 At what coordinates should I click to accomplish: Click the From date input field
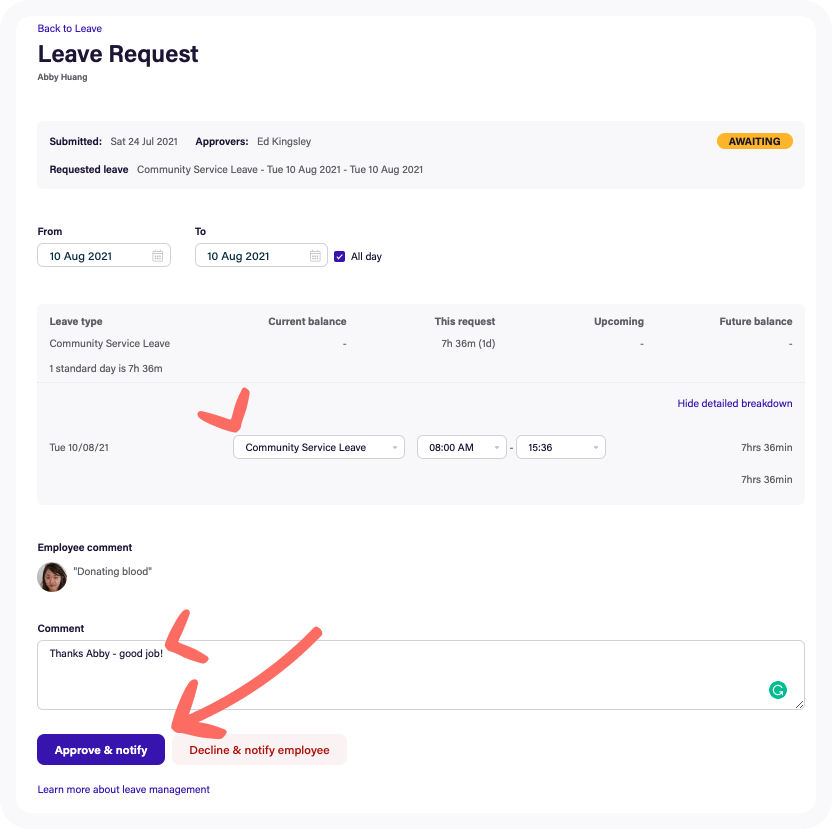[95, 256]
